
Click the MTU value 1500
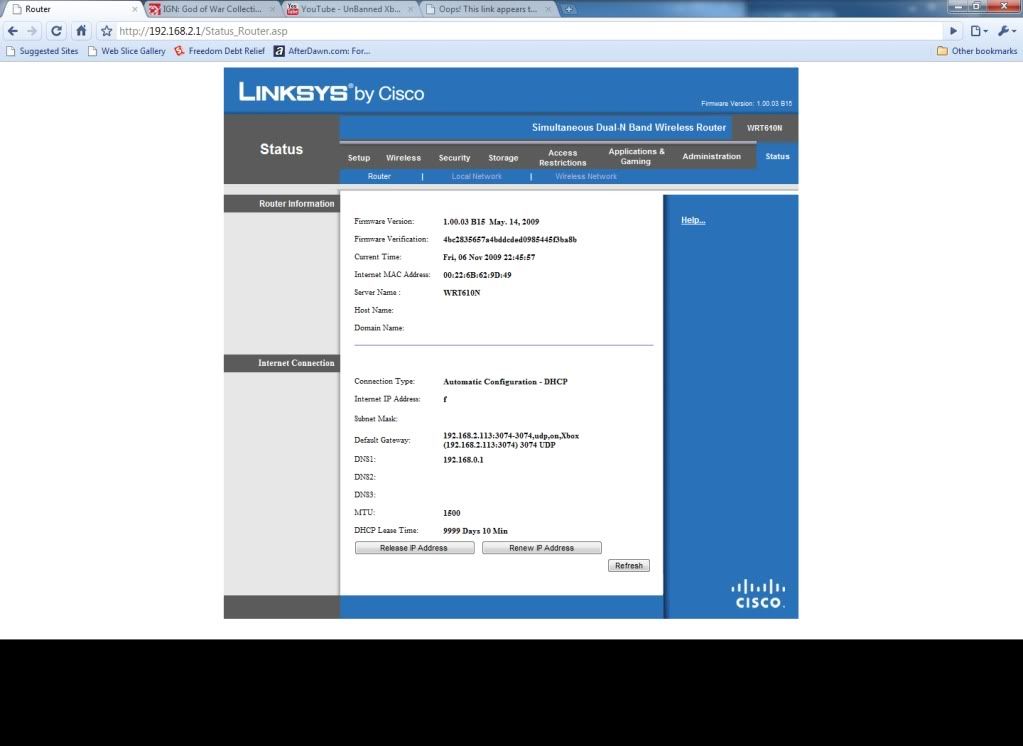[451, 513]
